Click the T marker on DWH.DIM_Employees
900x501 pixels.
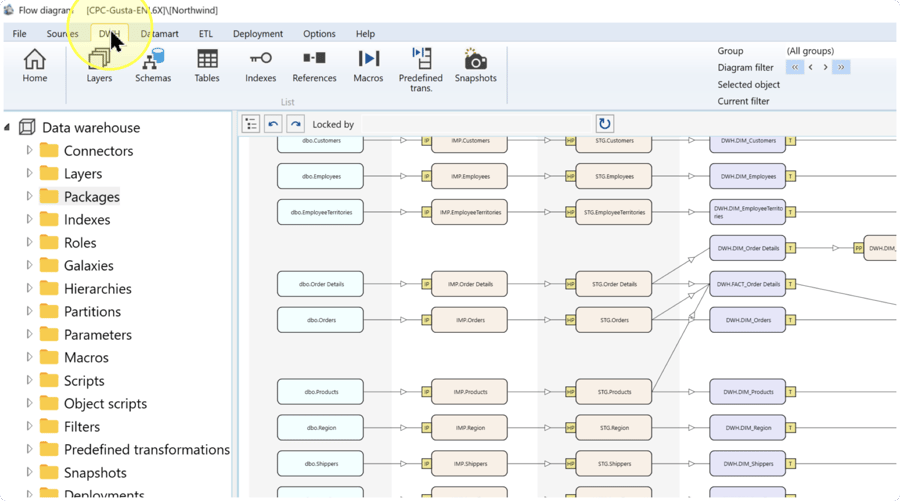[791, 176]
